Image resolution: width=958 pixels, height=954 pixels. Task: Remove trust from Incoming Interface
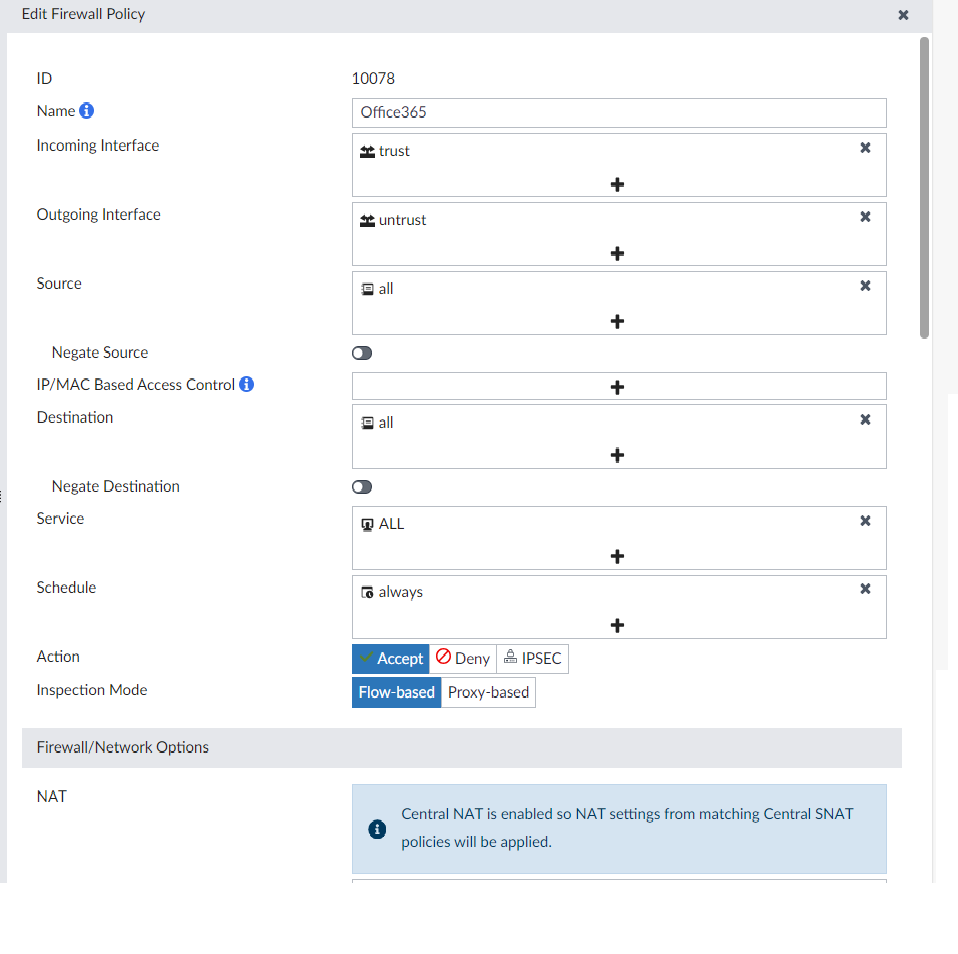coord(866,148)
